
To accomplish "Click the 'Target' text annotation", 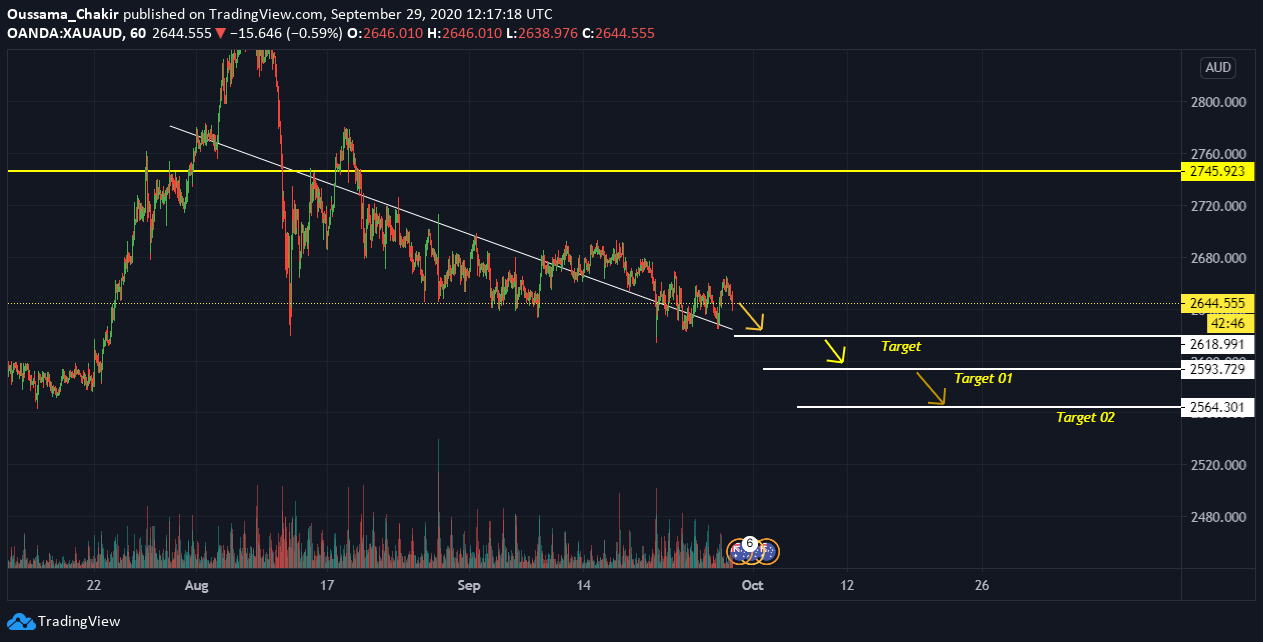I will pyautogui.click(x=901, y=347).
